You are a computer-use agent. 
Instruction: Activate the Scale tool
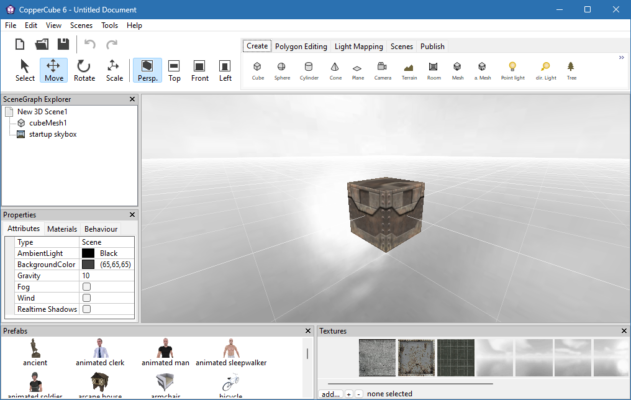pyautogui.click(x=114, y=70)
